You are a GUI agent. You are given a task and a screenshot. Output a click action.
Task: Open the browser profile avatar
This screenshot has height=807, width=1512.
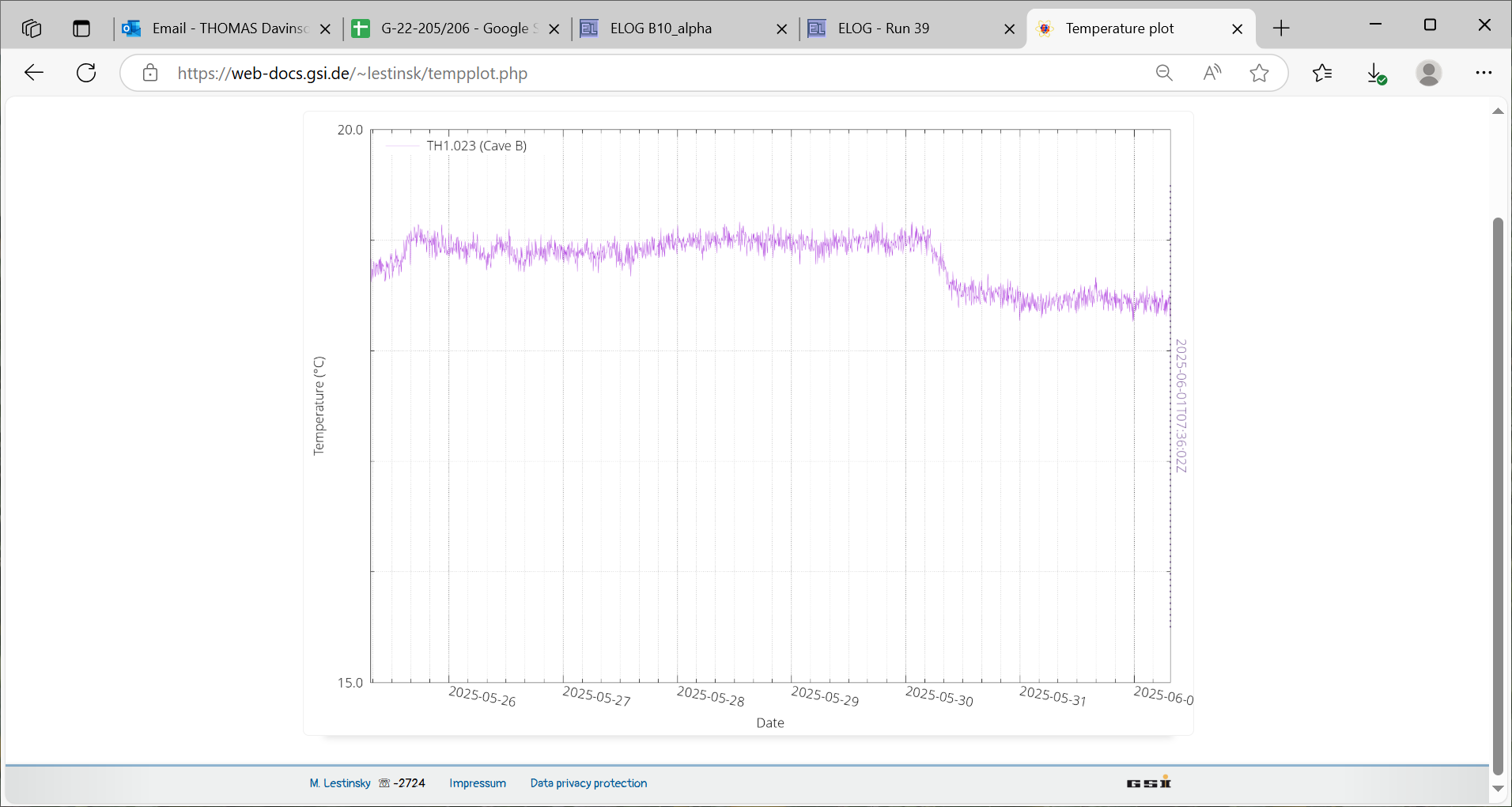point(1428,74)
